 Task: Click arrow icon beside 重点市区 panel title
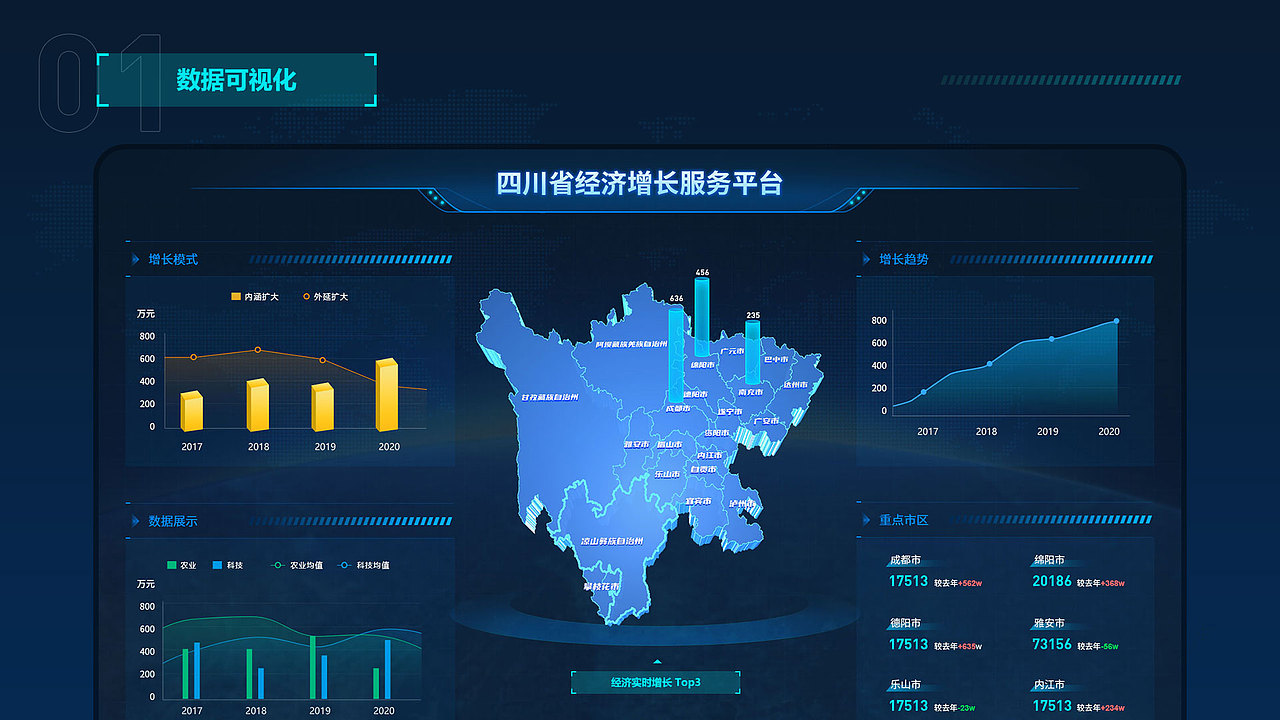pos(866,520)
